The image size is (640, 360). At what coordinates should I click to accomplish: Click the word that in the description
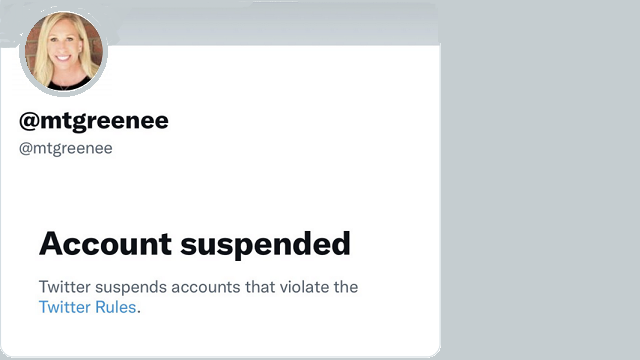(260, 287)
